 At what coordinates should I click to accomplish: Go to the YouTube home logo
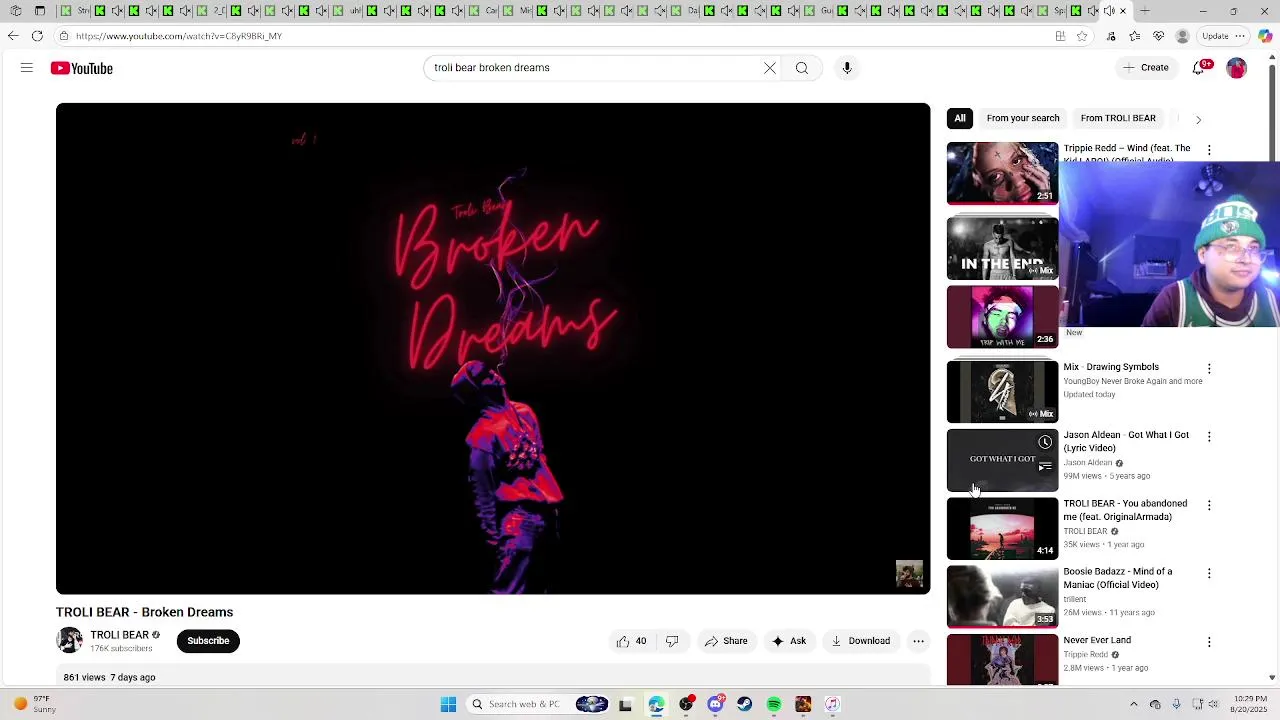(x=82, y=68)
